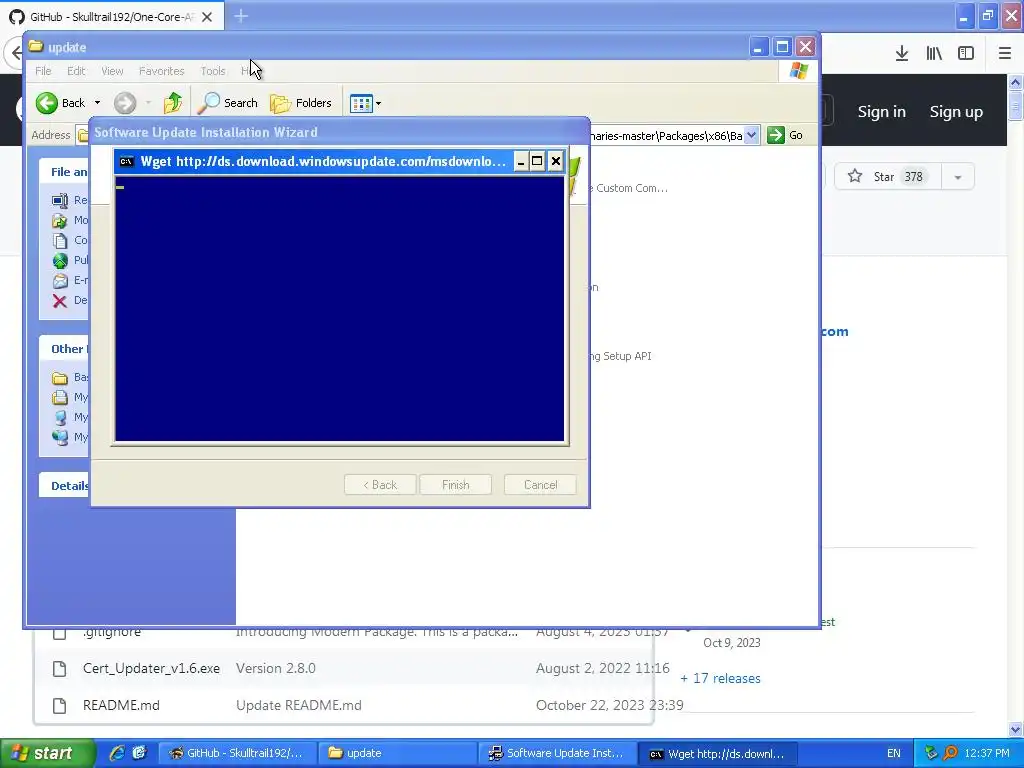1024x768 pixels.
Task: Open the Favorites menu in update window
Action: tap(161, 71)
